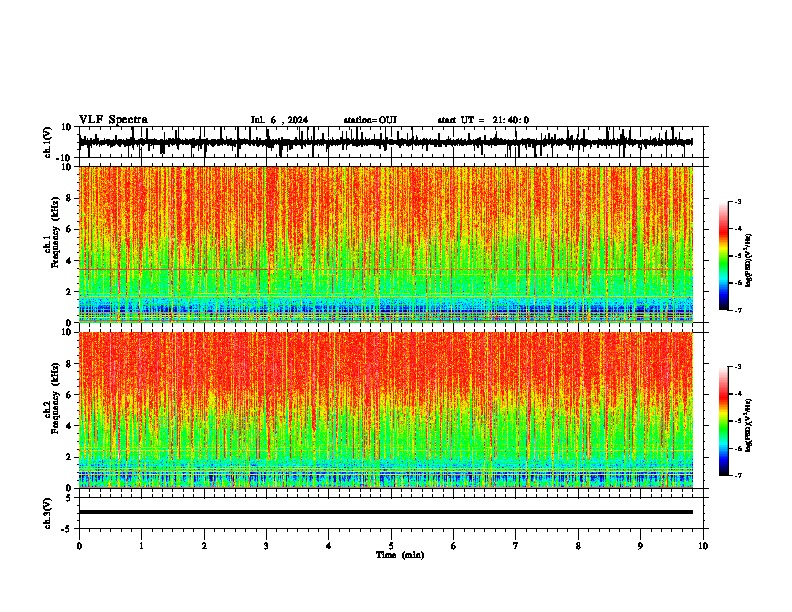Click inside the ch.2 frequency spectrogram
The height and width of the screenshot is (612, 792).
386,410
